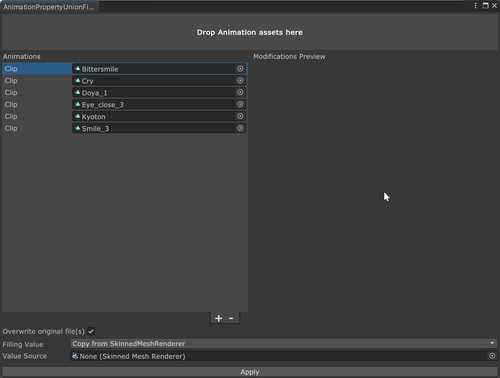The width and height of the screenshot is (500, 378).
Task: Open object picker for Smile_3 clip
Action: click(240, 128)
